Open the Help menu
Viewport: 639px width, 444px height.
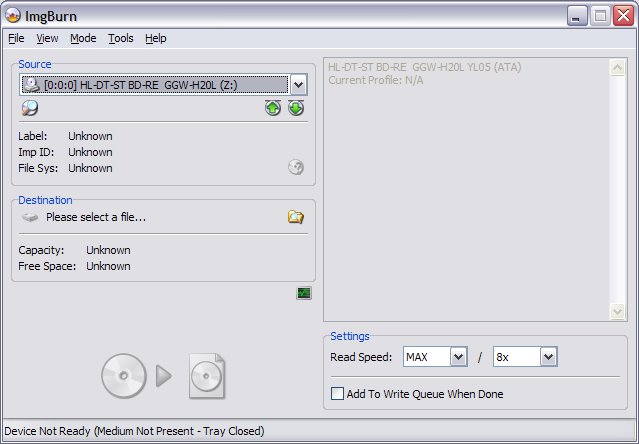(156, 38)
